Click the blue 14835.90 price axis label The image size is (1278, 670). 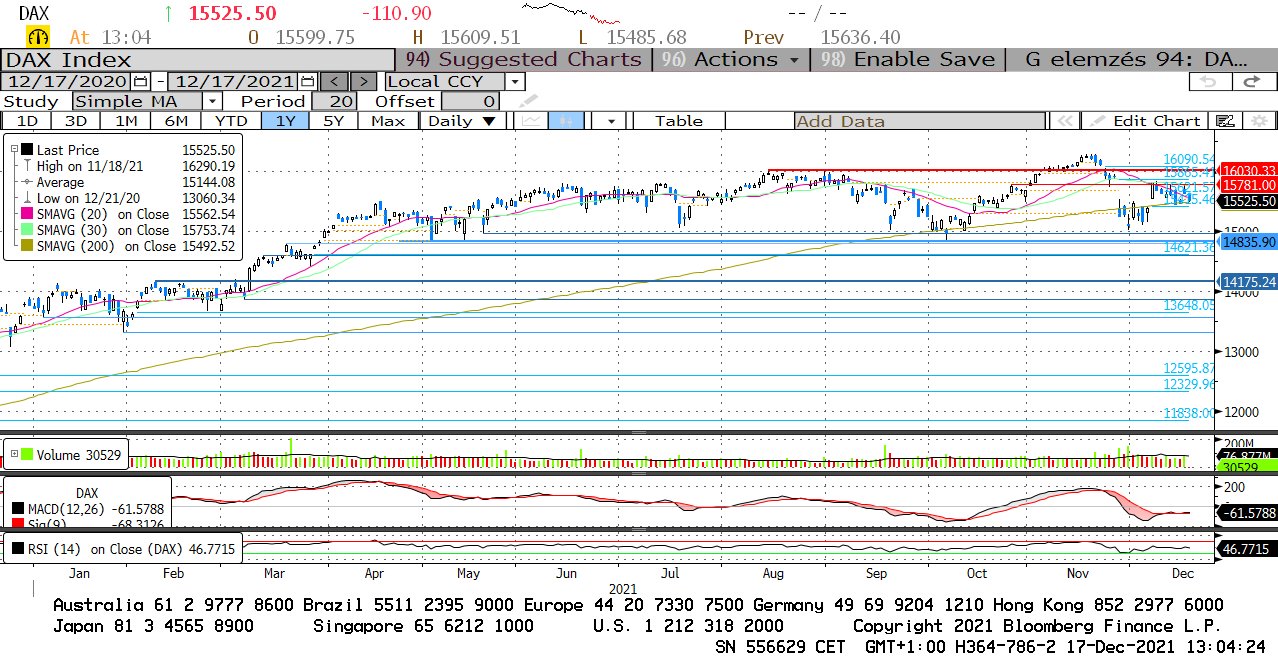(x=1249, y=241)
